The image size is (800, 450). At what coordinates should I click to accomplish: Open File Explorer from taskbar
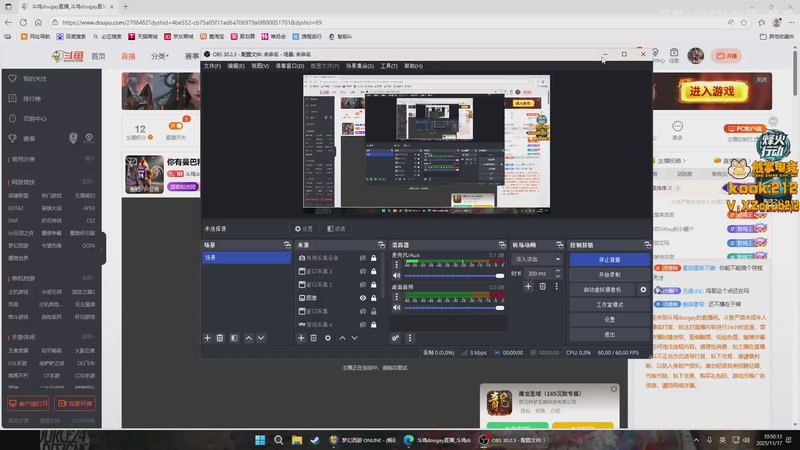pos(297,440)
